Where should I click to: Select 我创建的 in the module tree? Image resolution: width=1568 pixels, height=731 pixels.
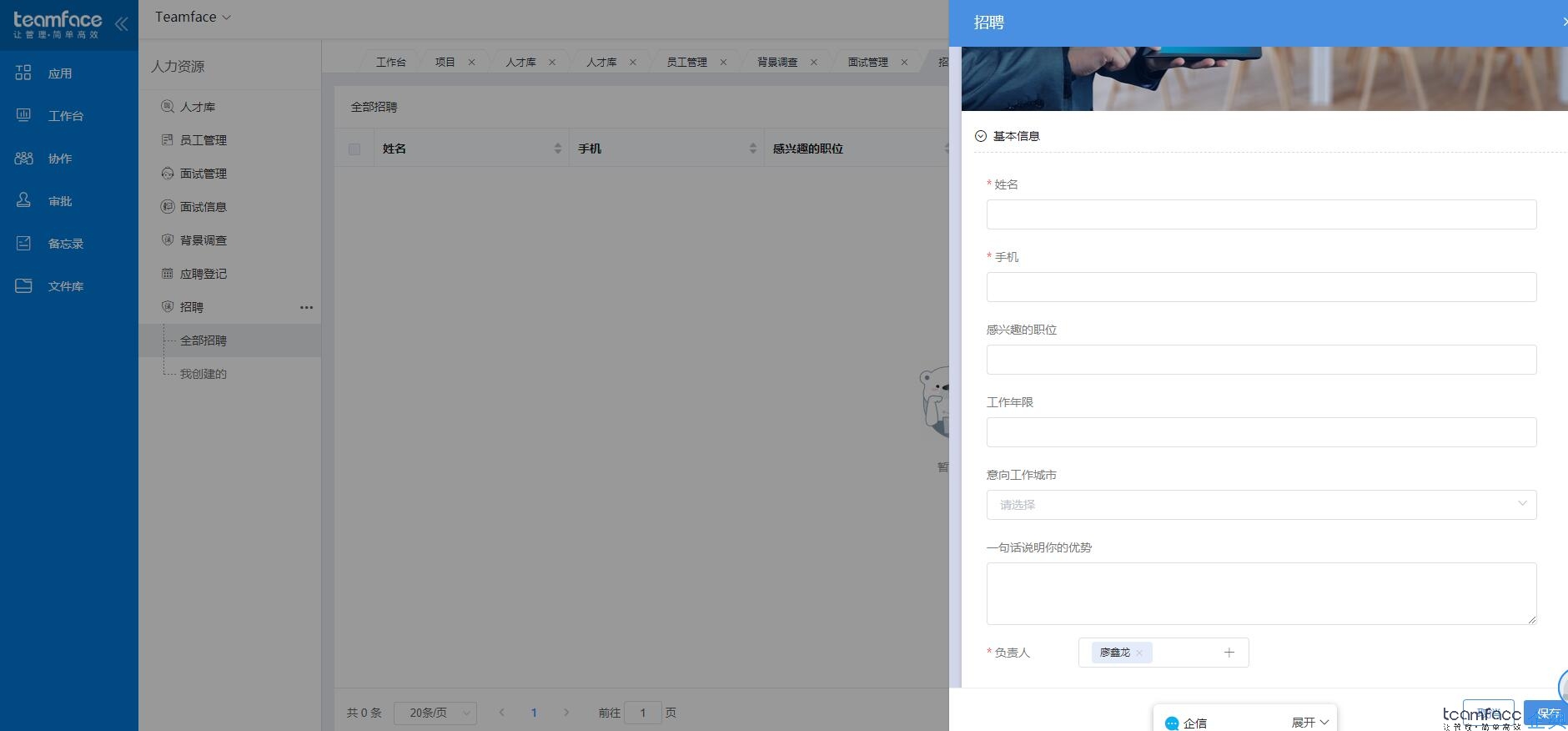(x=204, y=374)
